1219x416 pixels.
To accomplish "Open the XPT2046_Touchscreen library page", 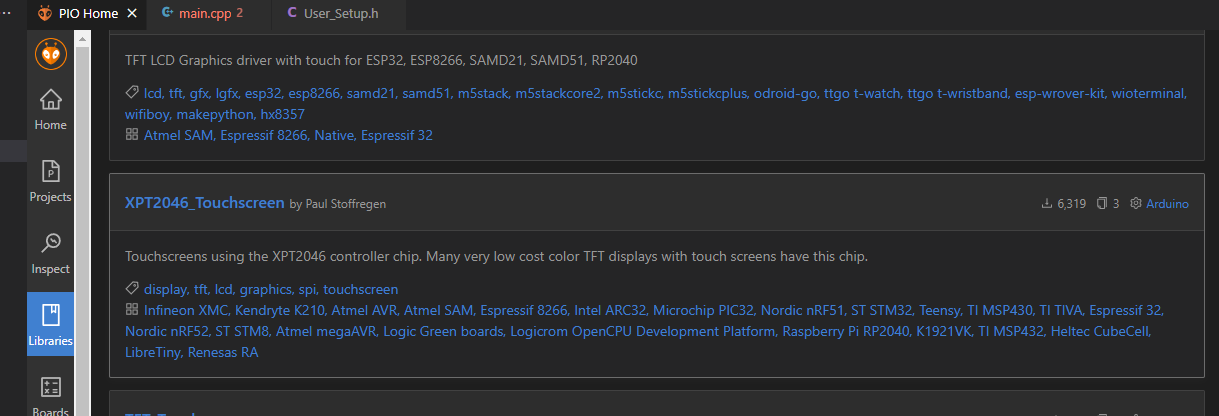I will (x=204, y=203).
